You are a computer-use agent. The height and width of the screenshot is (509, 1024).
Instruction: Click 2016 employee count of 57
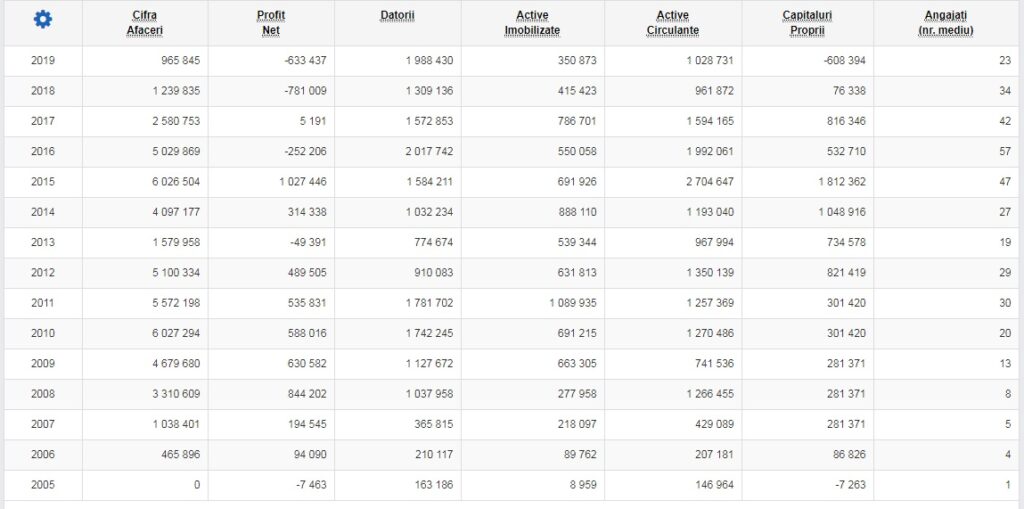1004,152
